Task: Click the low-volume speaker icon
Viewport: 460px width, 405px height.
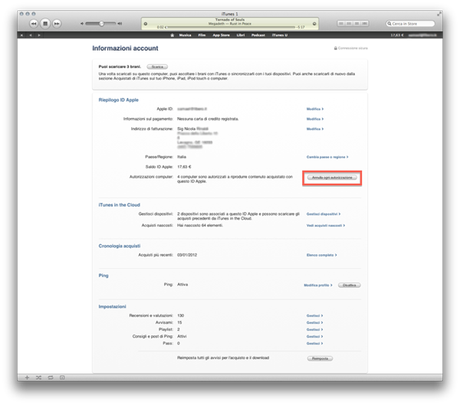Action: (82, 24)
